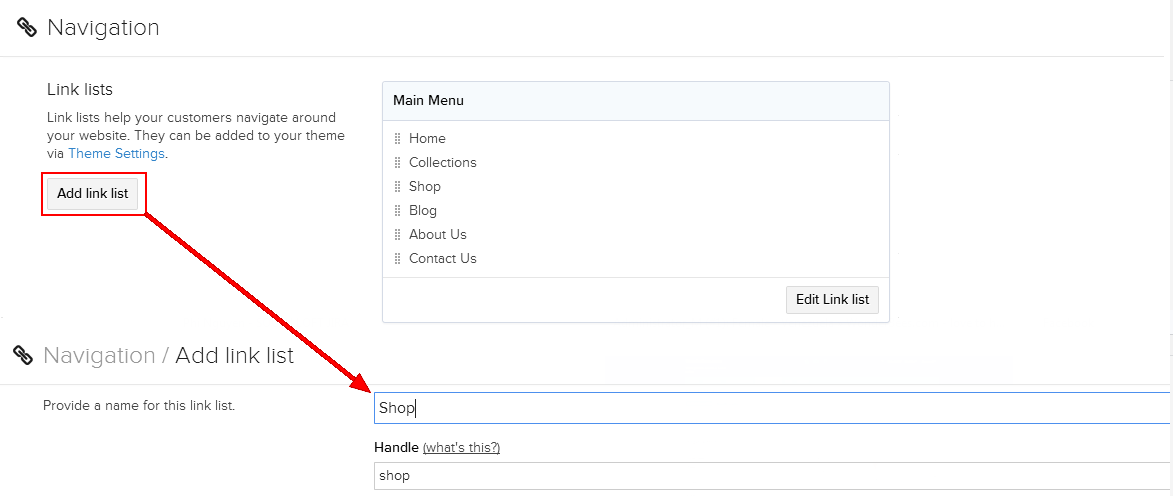Screen dimensions: 1173x496
Task: Click the "what's this?" handle help link
Action: [x=462, y=447]
